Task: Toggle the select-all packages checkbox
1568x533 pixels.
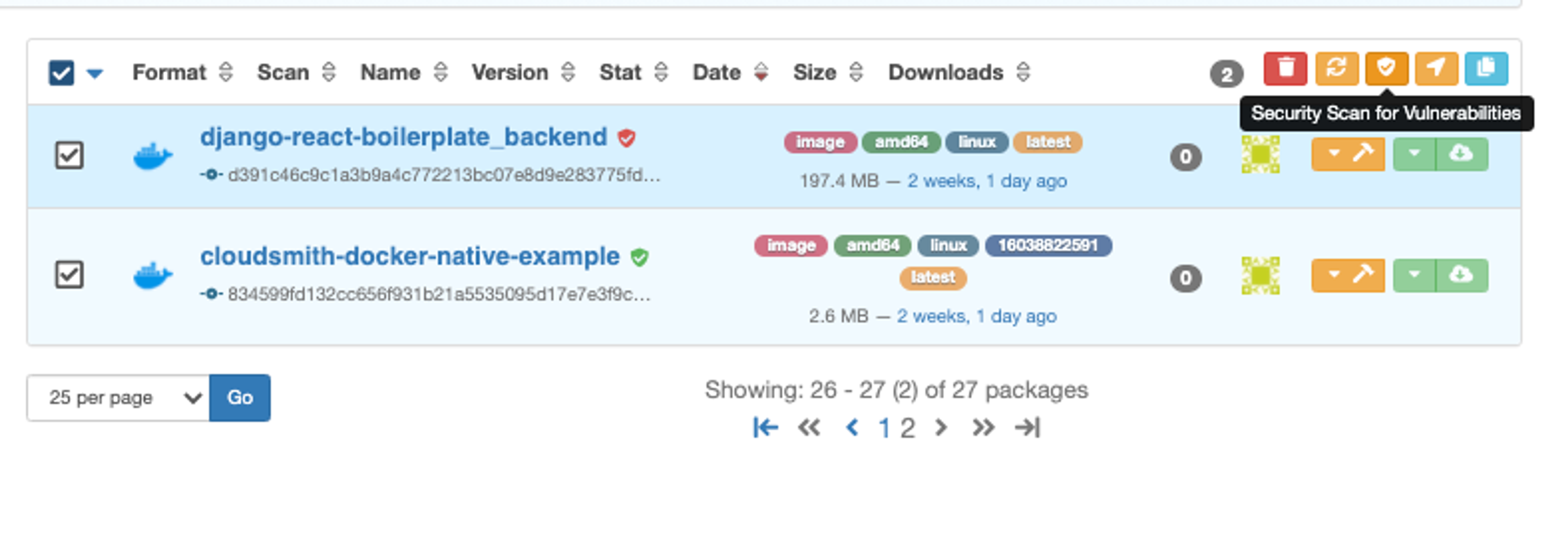Action: tap(62, 73)
